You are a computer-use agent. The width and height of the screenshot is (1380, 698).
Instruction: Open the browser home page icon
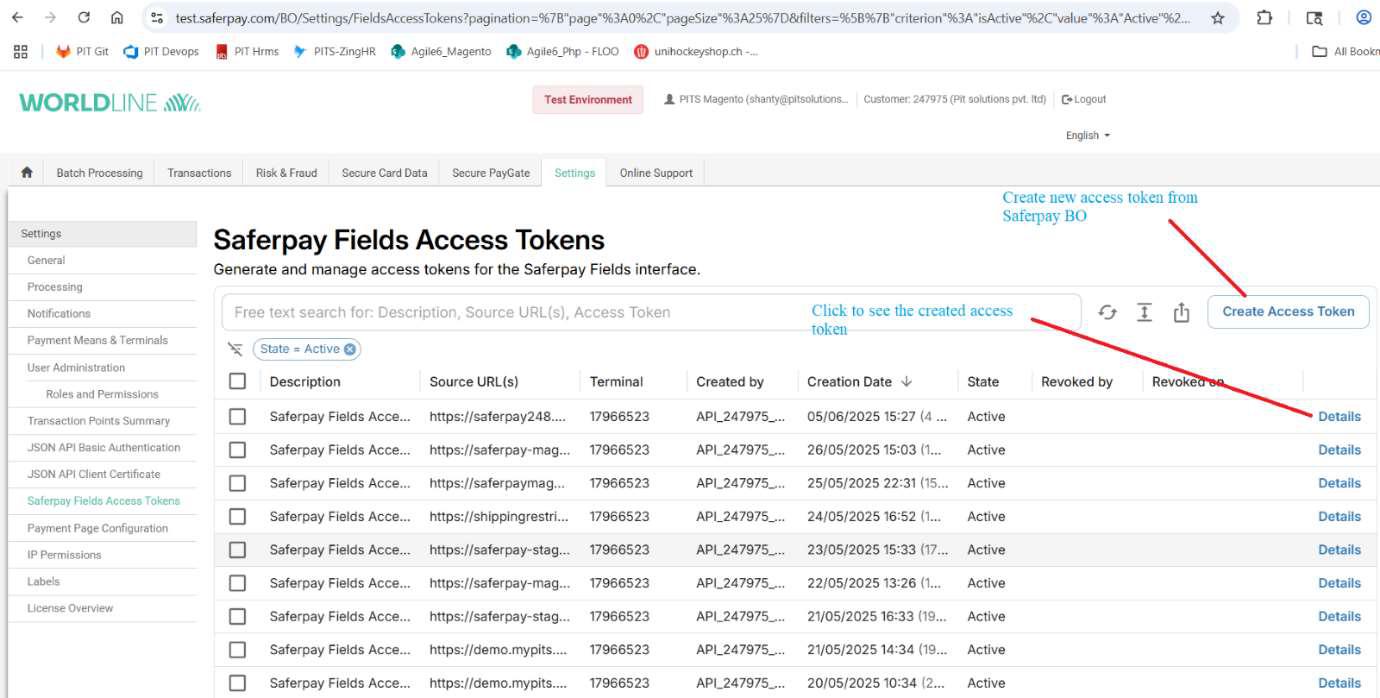[117, 18]
